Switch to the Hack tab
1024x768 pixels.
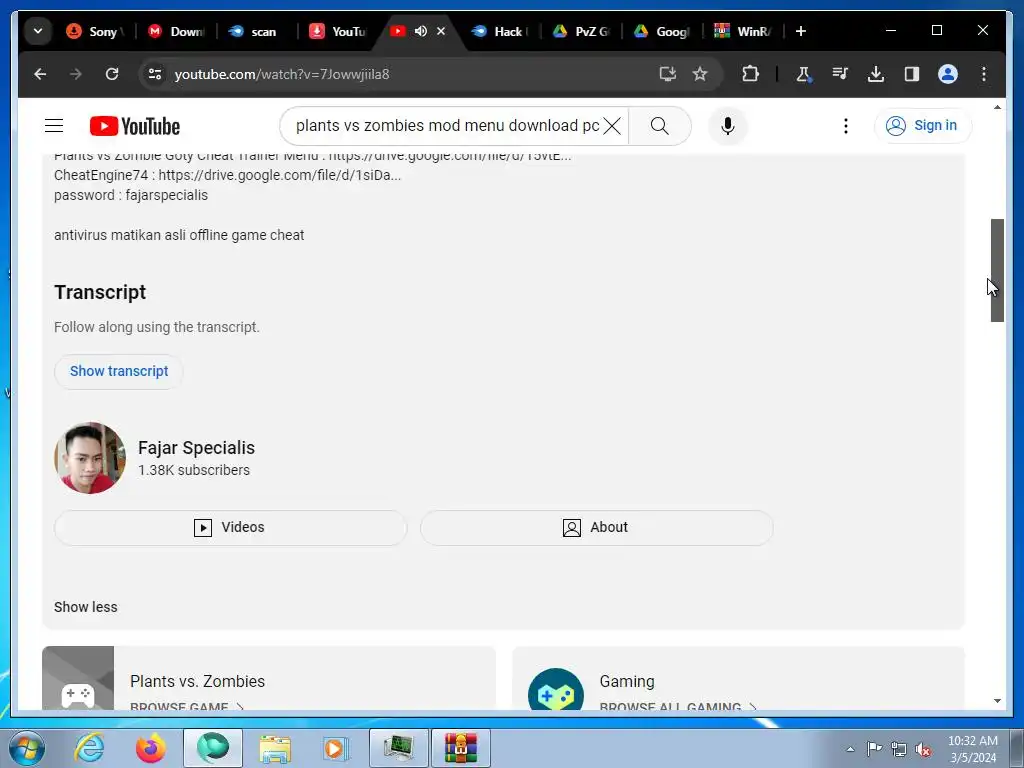(x=500, y=31)
